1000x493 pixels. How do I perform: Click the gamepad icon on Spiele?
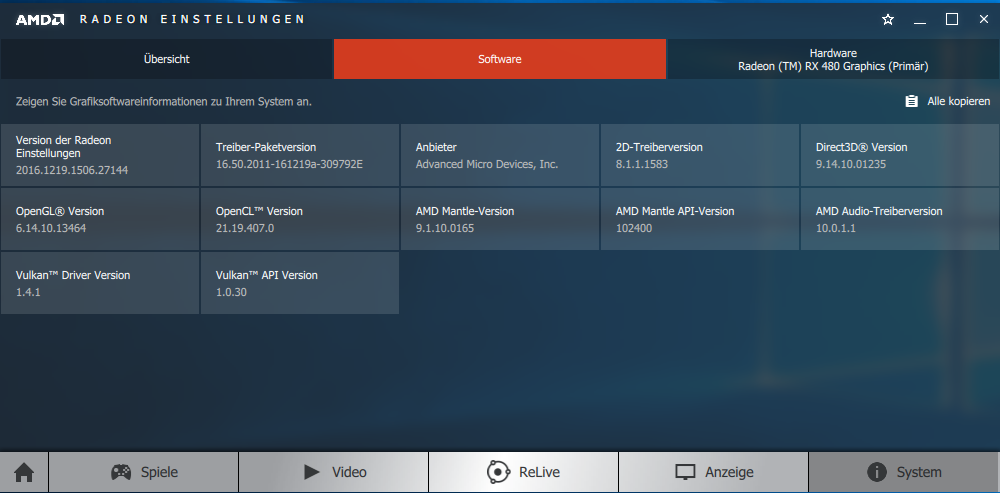pos(121,472)
